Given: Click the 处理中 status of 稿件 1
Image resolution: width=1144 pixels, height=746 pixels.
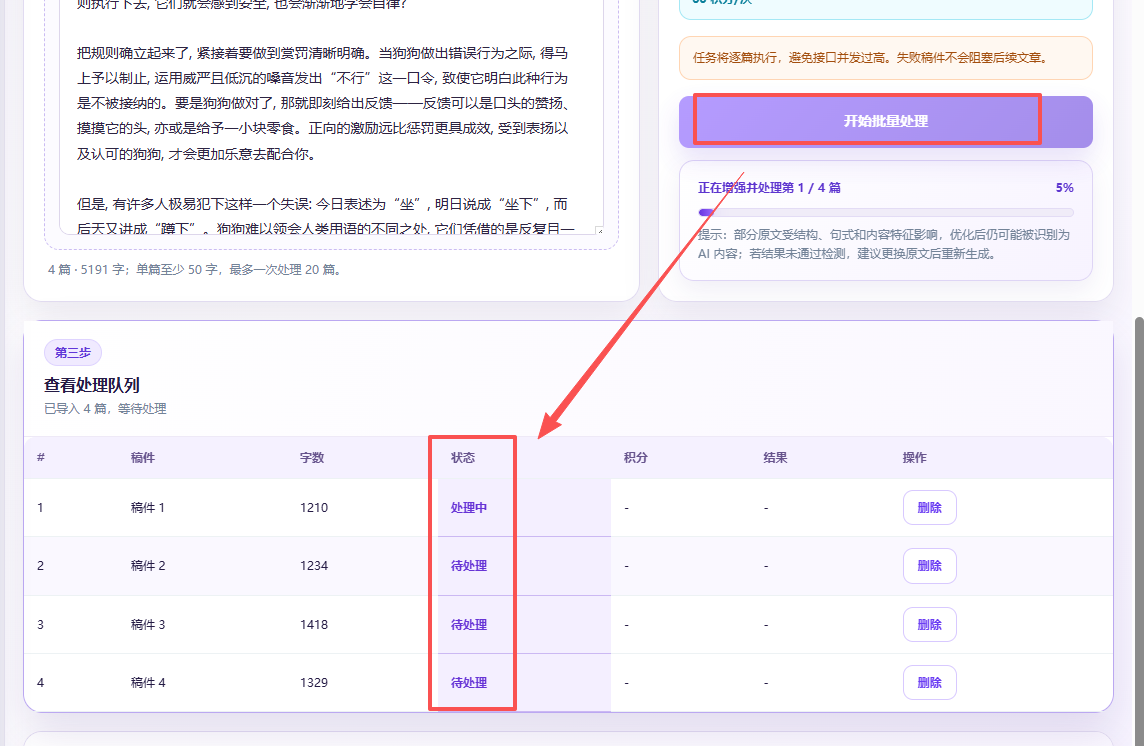Looking at the screenshot, I should click(x=468, y=507).
